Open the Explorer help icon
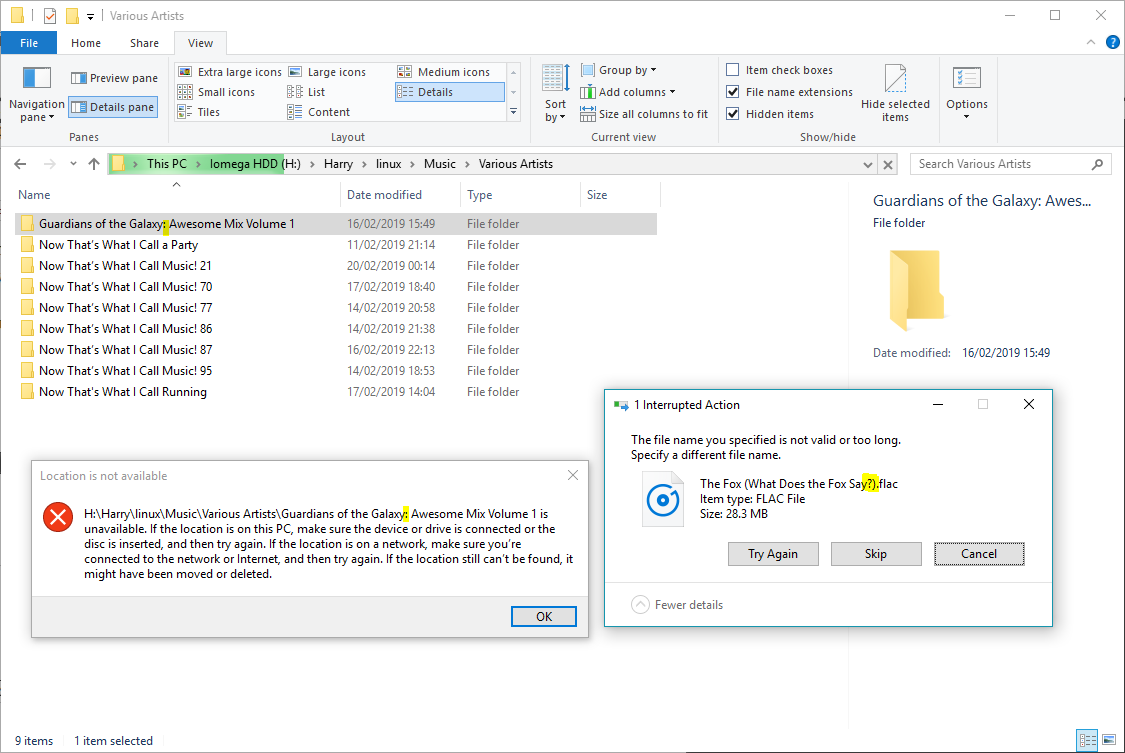The width and height of the screenshot is (1125, 753). pos(1113,42)
